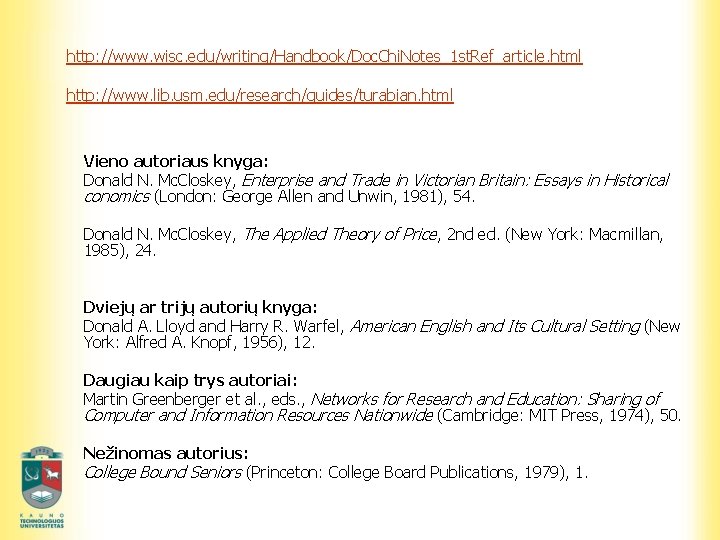This screenshot has height=540, width=720.
Task: Click the title 'Enterprise and Trade in Victorian Britain'
Action: pyautogui.click(x=390, y=180)
